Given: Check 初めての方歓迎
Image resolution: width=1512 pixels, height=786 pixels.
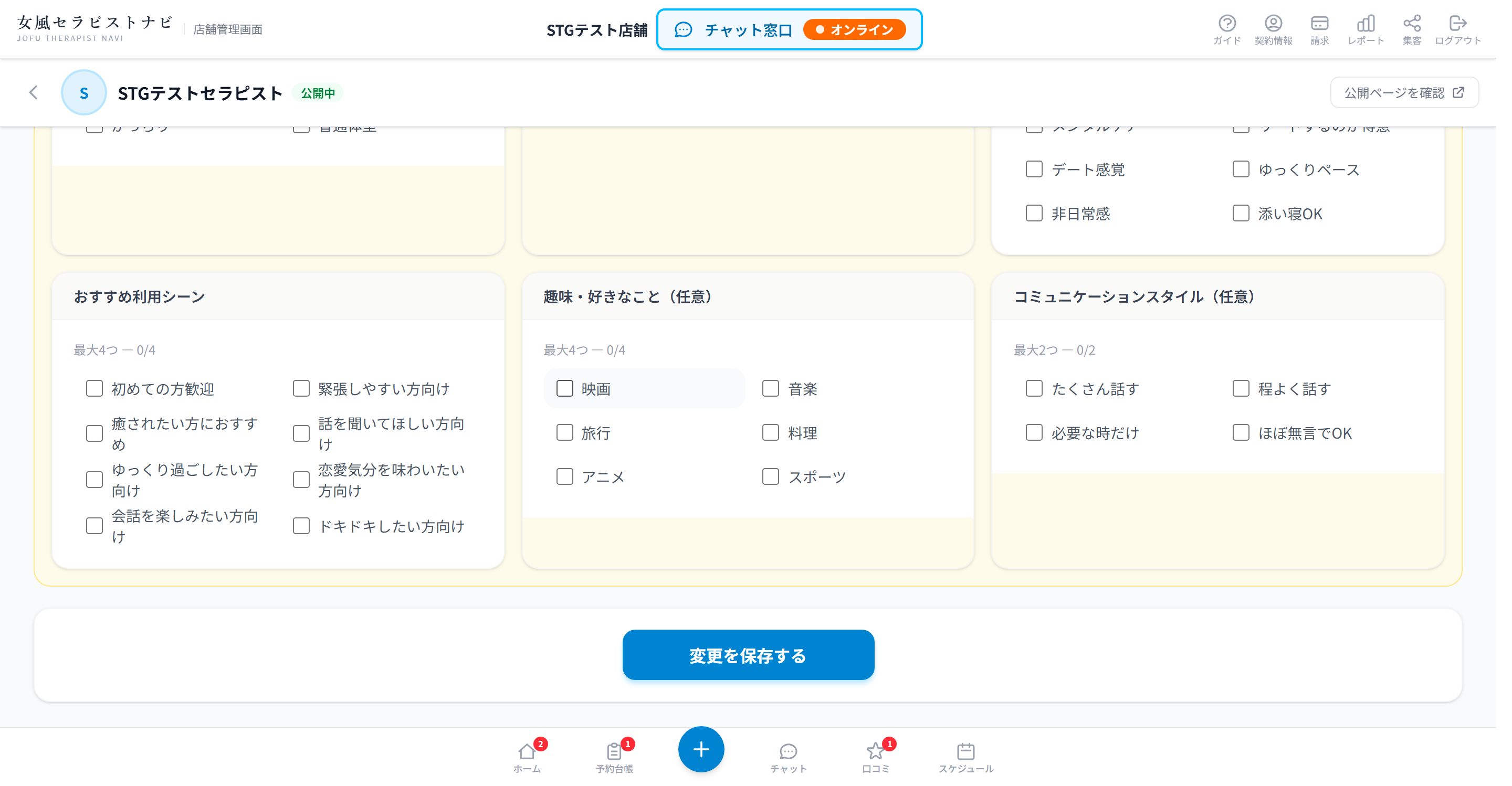Looking at the screenshot, I should 95,392.
